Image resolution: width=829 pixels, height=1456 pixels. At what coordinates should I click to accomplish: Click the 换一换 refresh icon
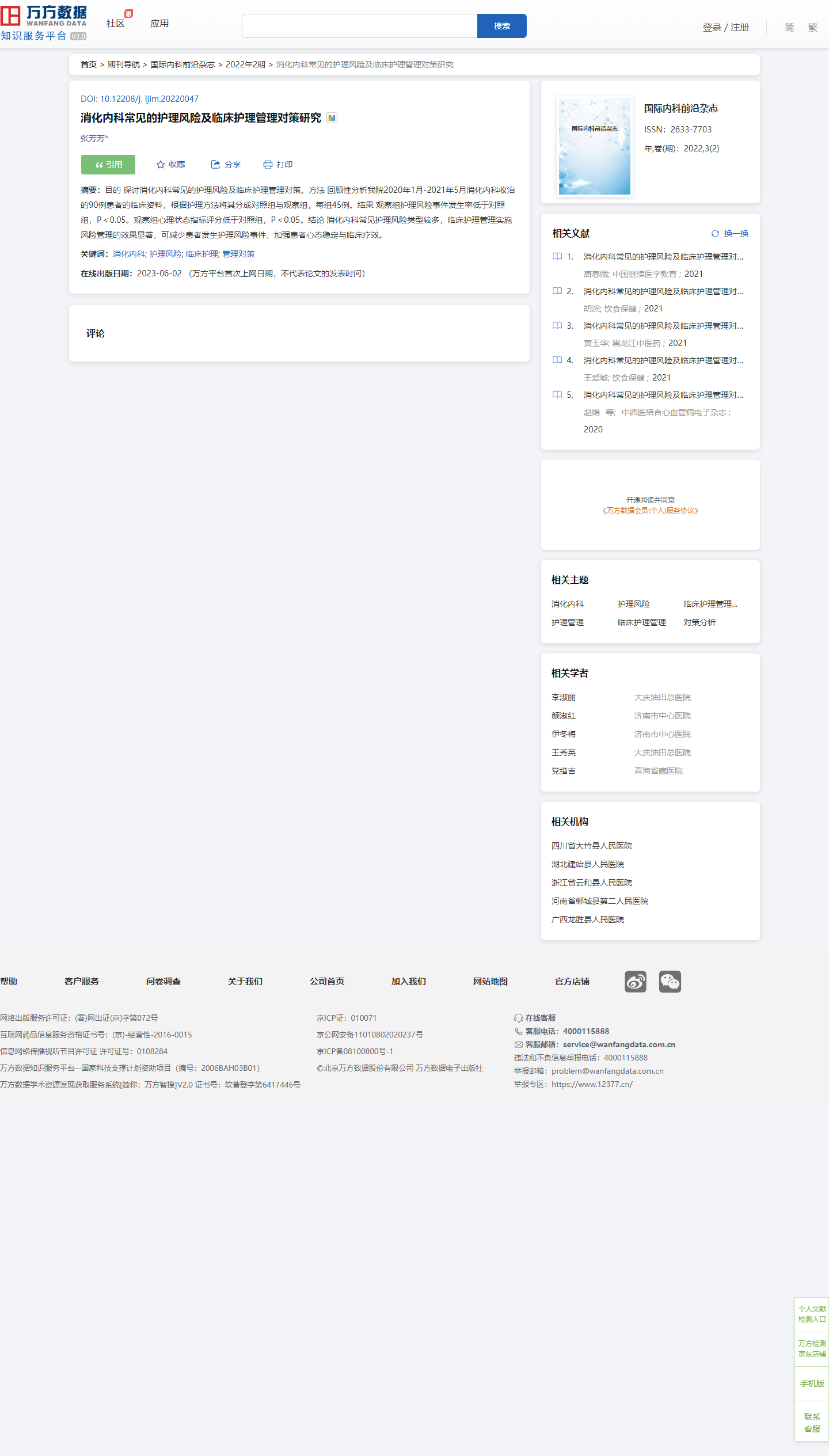(x=715, y=233)
